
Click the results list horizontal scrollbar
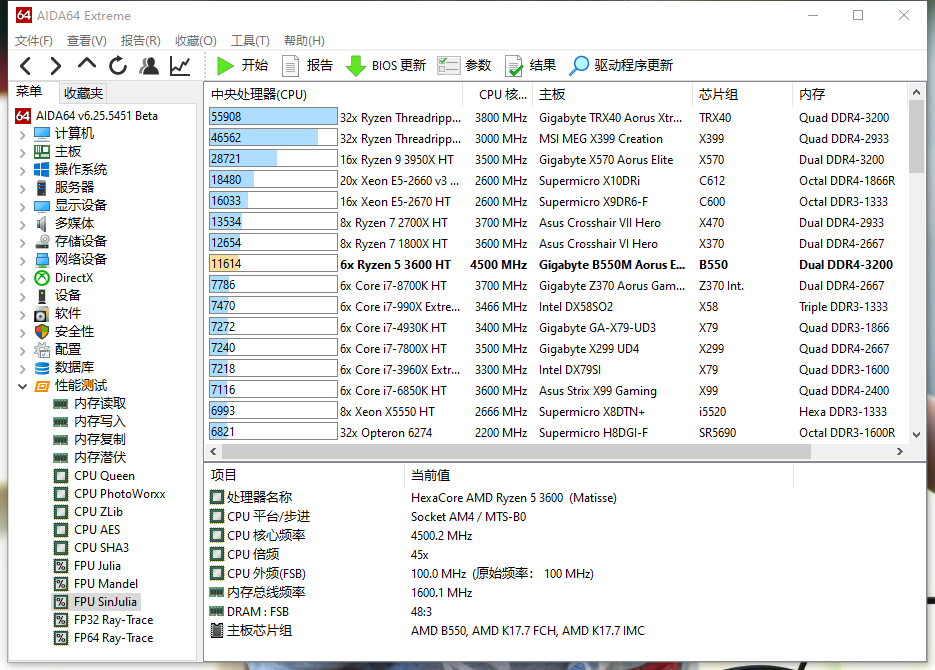coord(516,451)
